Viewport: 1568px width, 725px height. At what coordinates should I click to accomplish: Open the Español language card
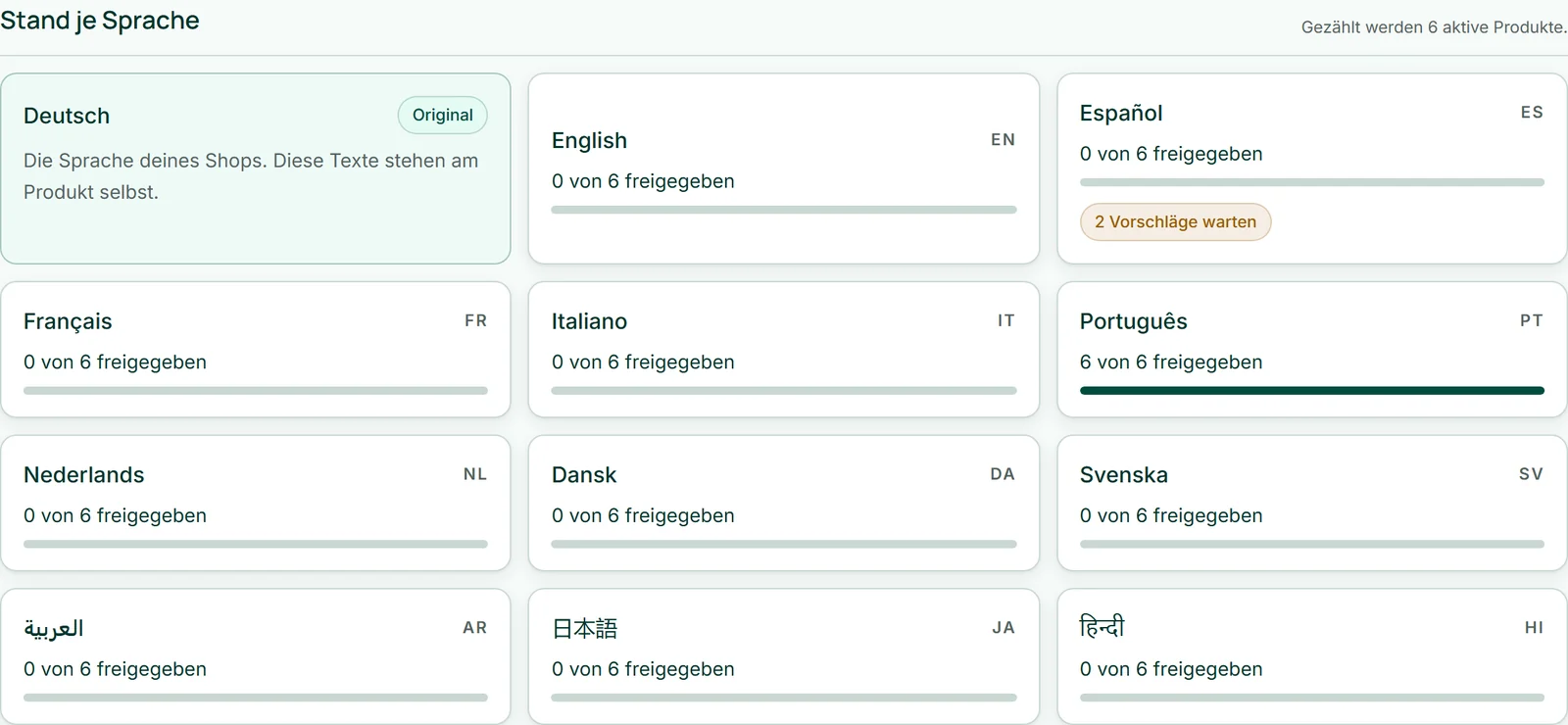1312,169
